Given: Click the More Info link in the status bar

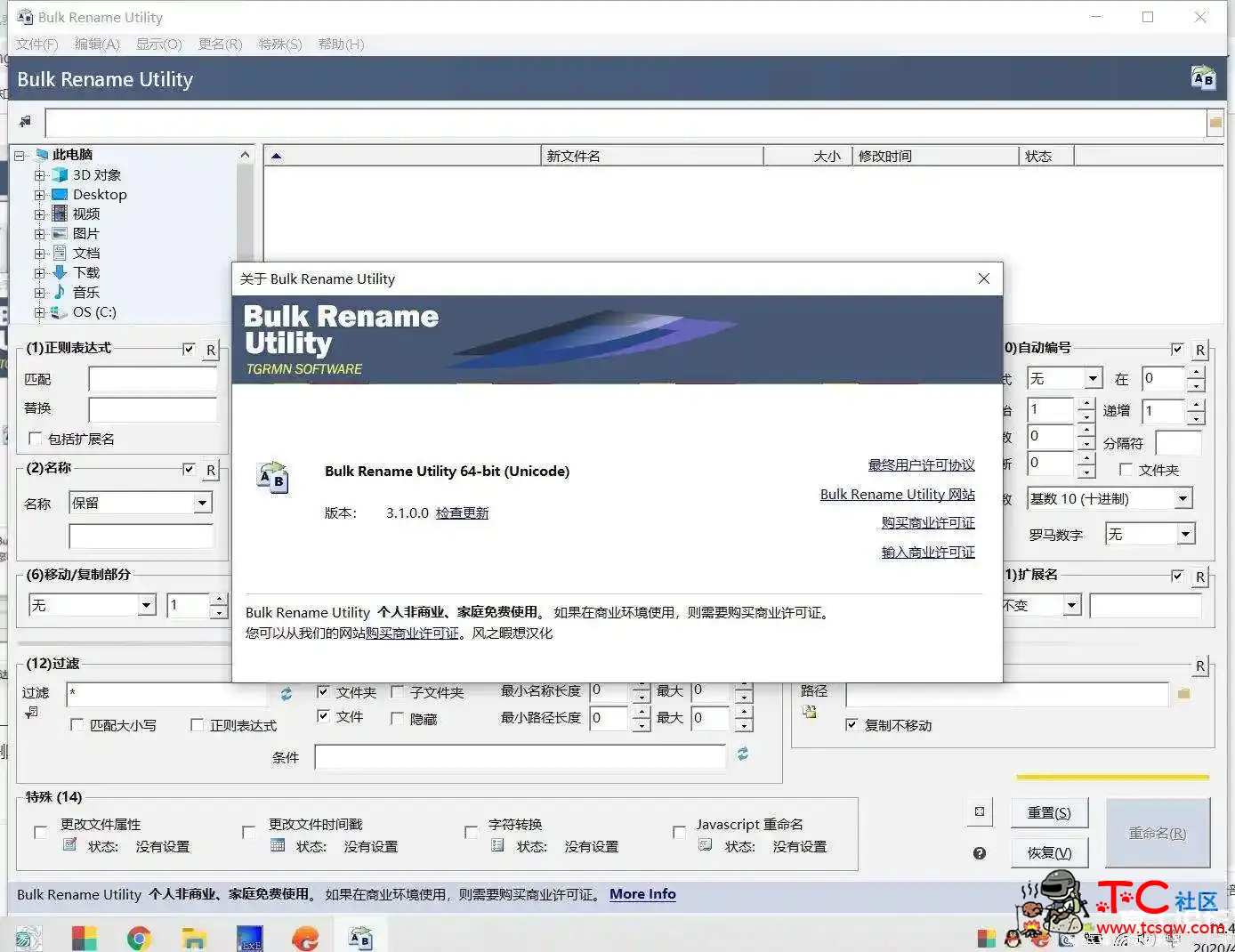Looking at the screenshot, I should pyautogui.click(x=642, y=894).
